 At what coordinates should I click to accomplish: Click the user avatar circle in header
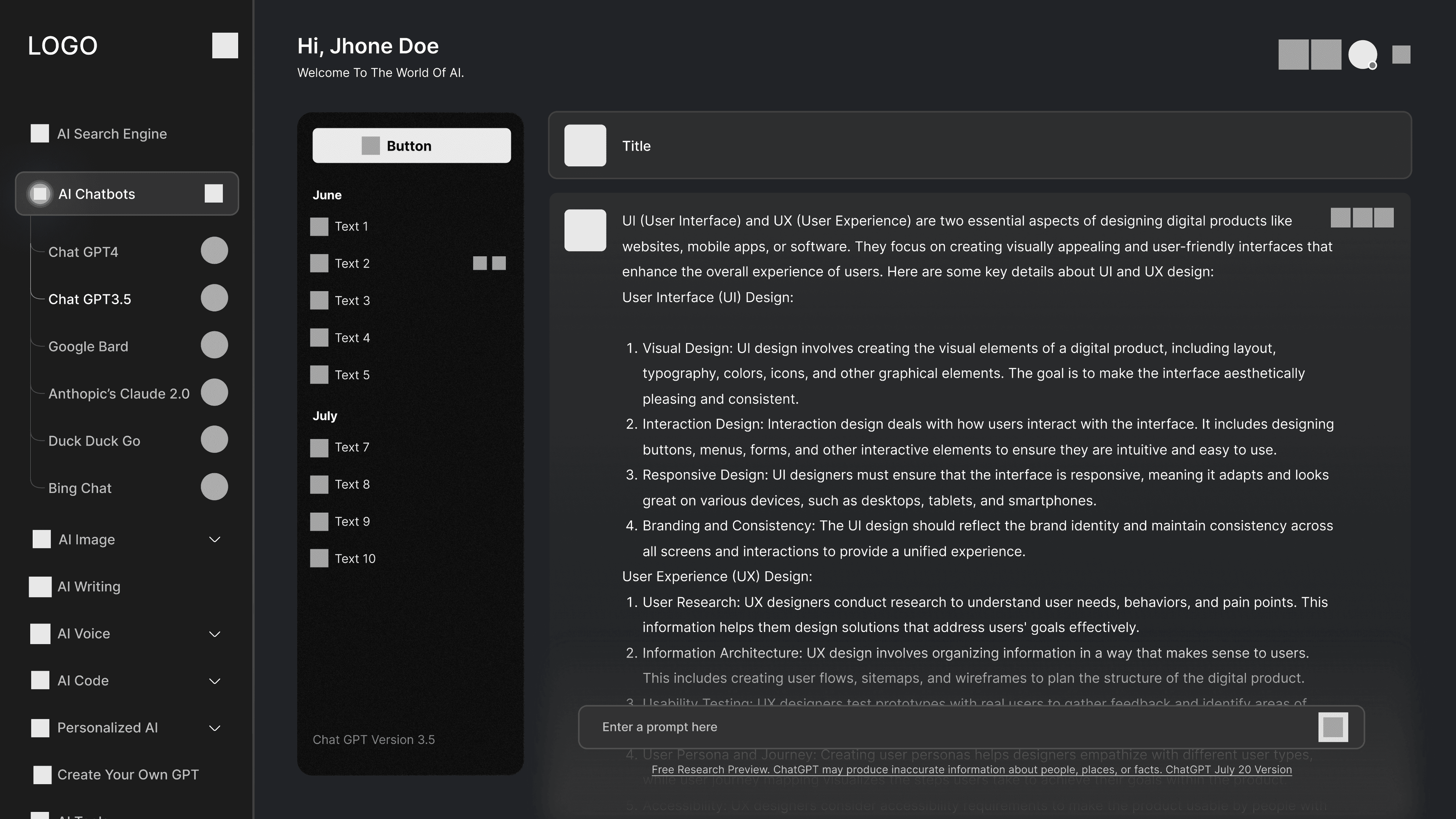pyautogui.click(x=1363, y=55)
